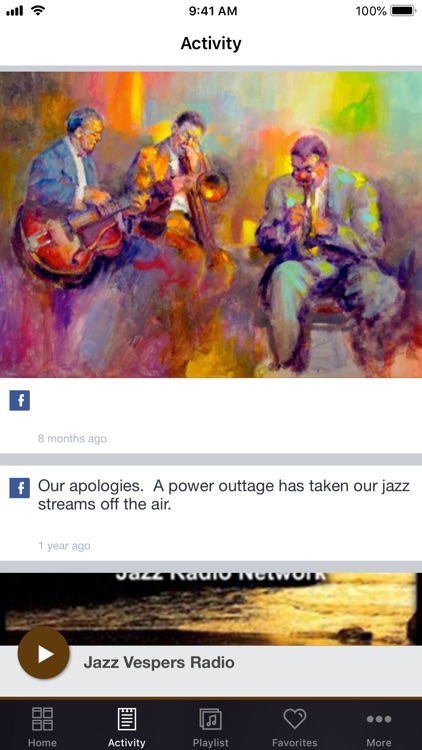
Task: Tap the Home tab label
Action: coord(42,742)
